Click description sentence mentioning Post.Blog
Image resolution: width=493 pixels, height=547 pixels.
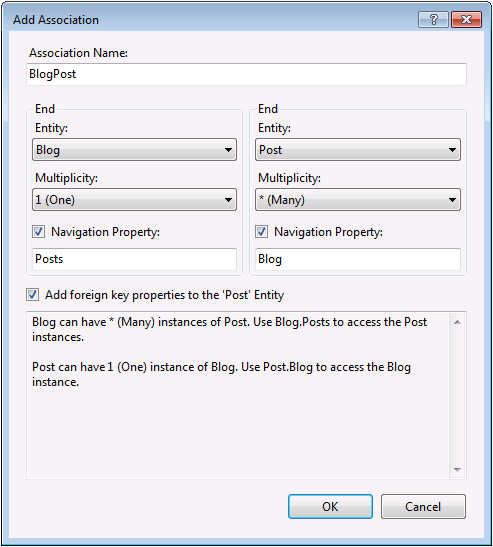[x=221, y=374]
